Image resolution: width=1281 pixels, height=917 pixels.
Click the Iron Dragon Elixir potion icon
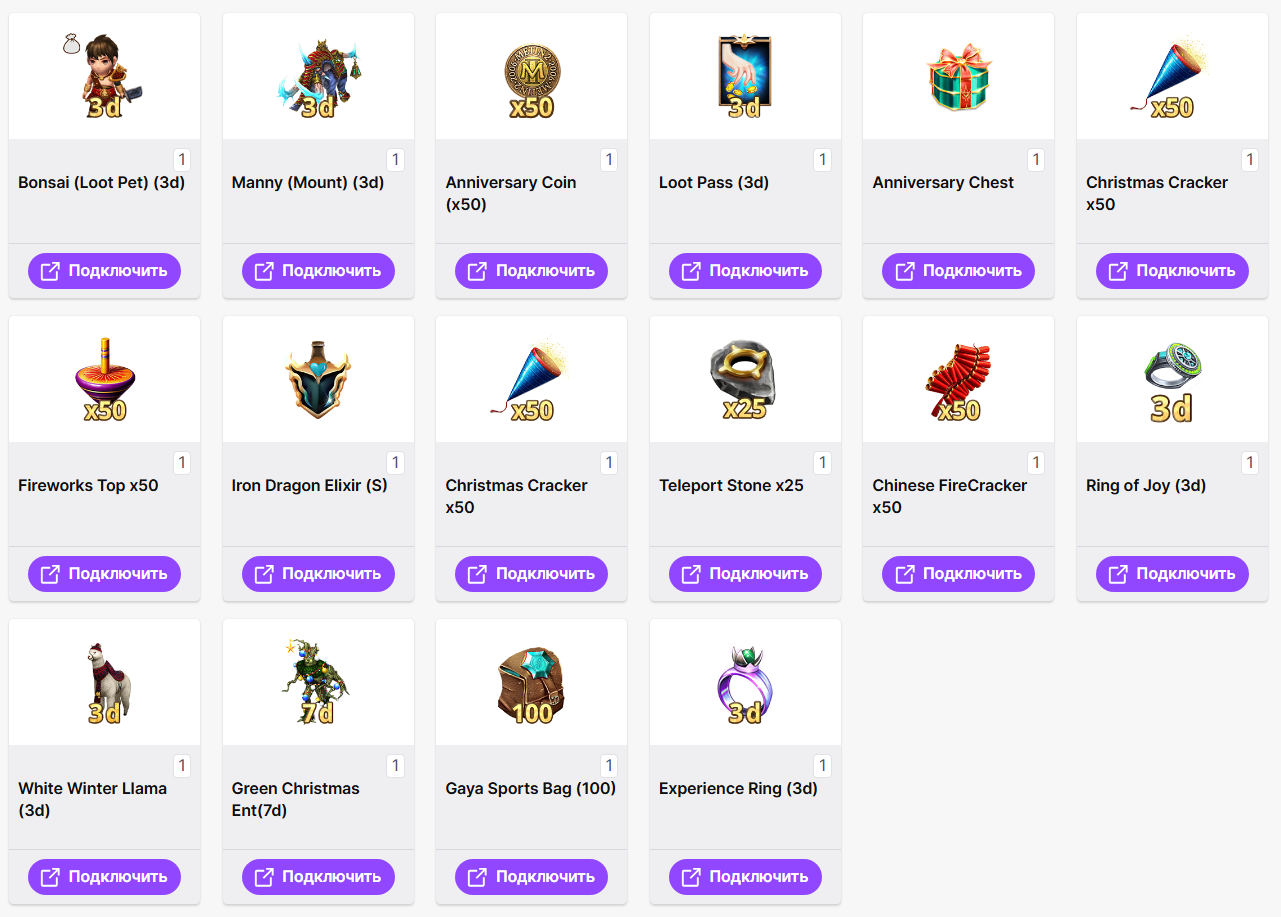click(x=318, y=379)
